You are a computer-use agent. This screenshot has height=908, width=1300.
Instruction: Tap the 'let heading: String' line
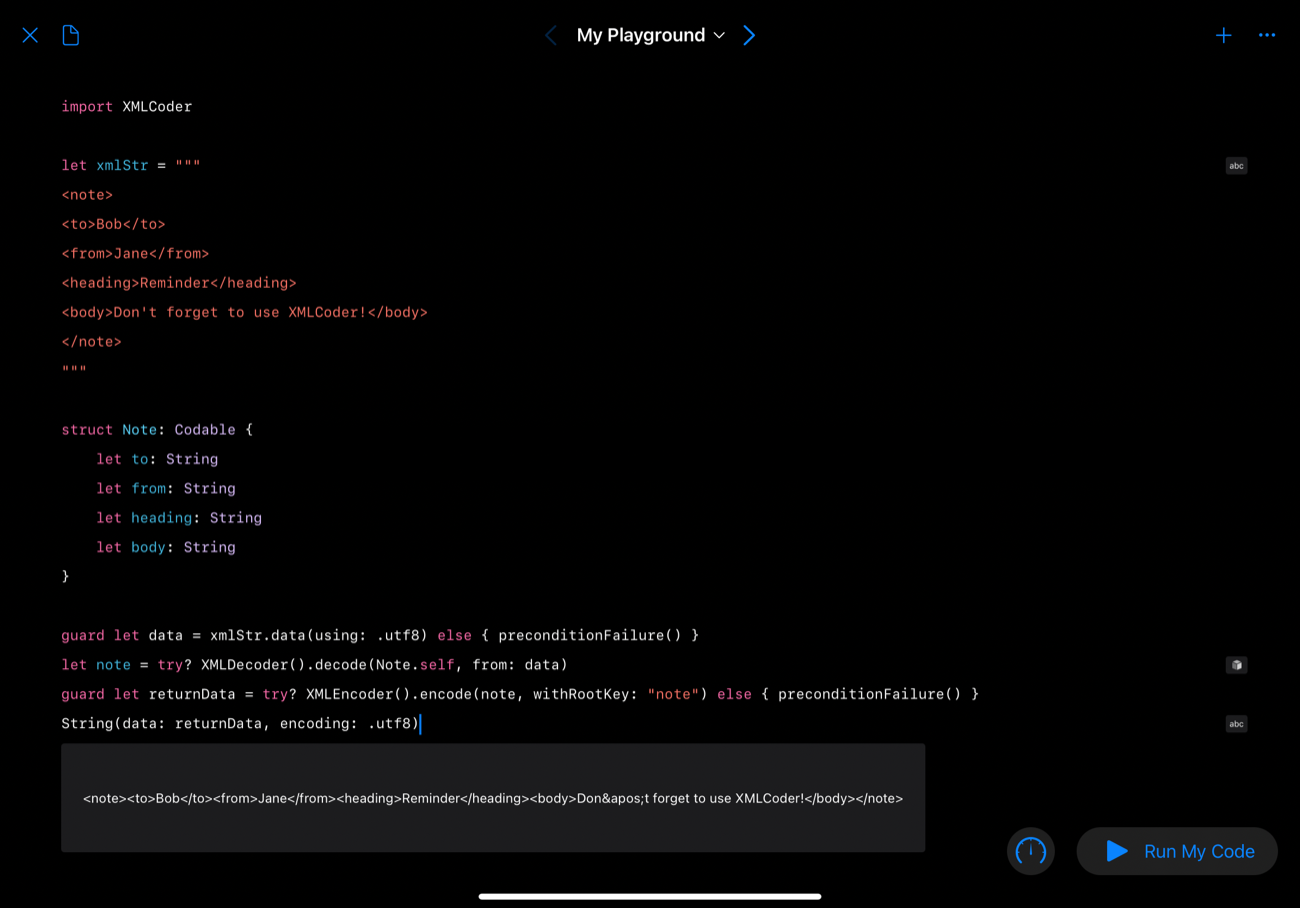[x=179, y=518]
